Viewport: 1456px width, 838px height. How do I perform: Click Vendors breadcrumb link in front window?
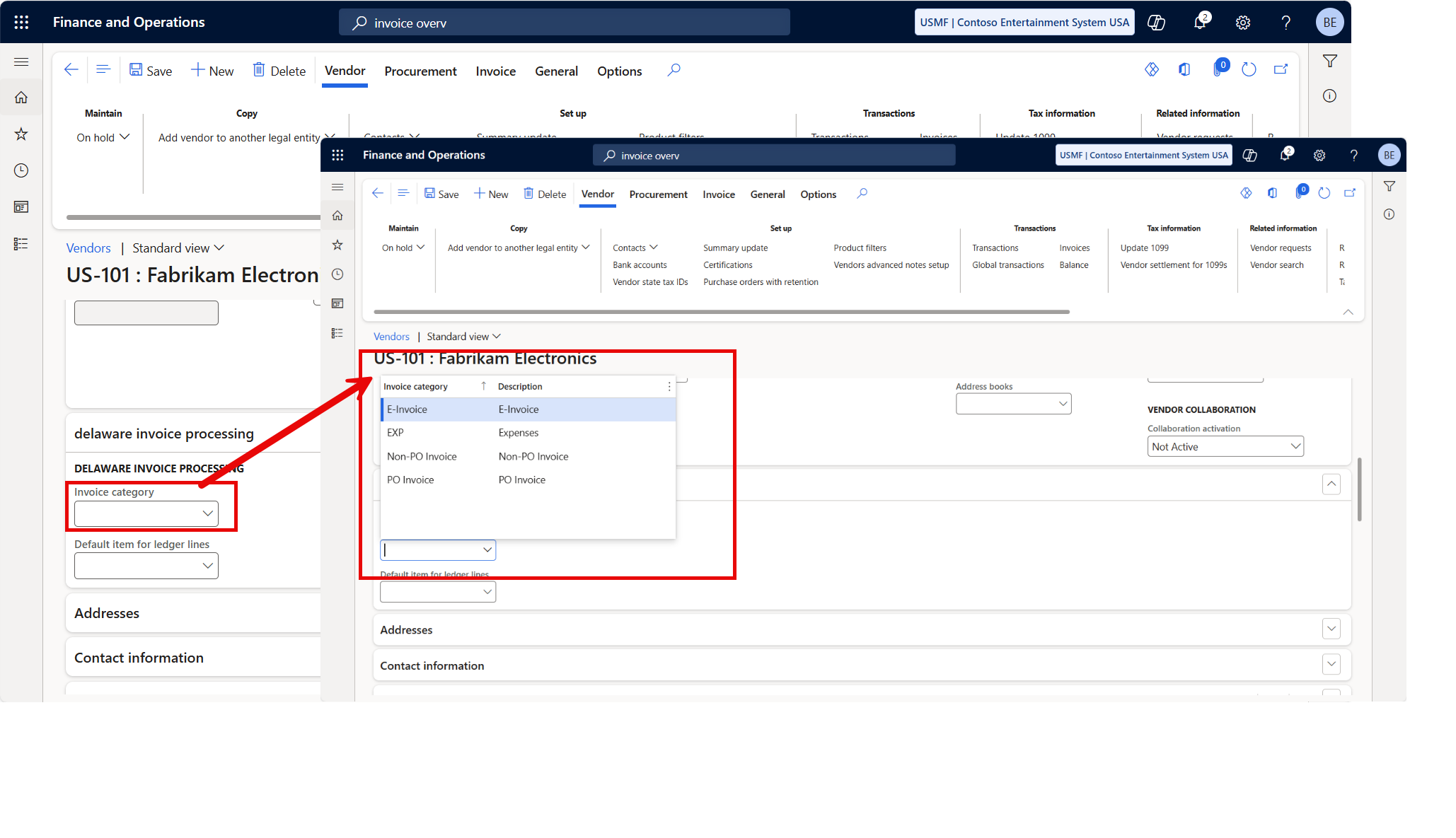(391, 337)
